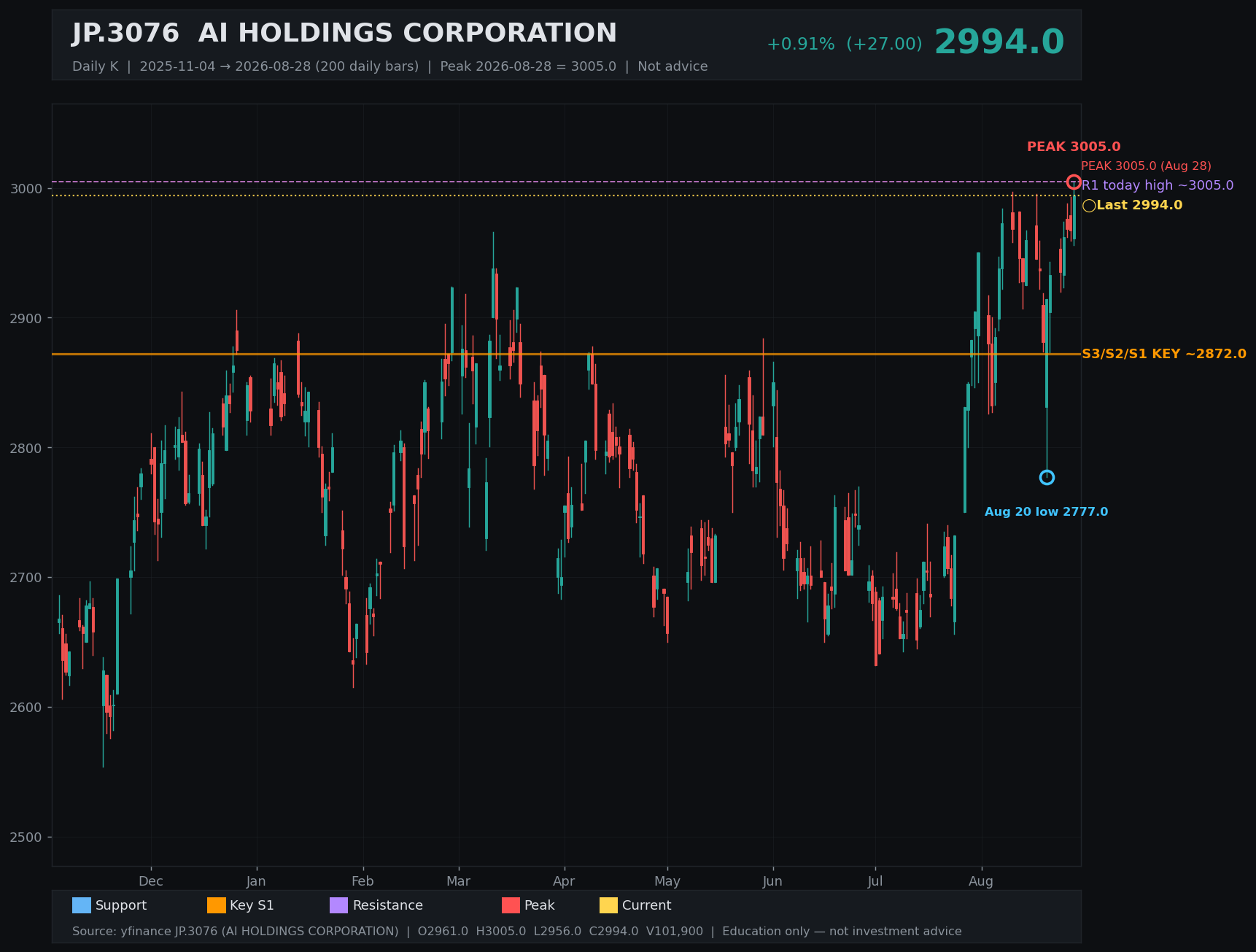Click the "PEAK 3005.0 (Aug 28)" annotation

1146,166
